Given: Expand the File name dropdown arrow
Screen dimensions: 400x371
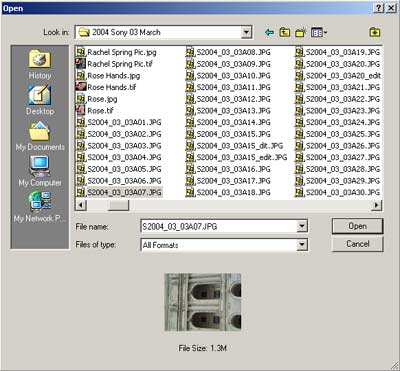Looking at the screenshot, I should (x=302, y=227).
